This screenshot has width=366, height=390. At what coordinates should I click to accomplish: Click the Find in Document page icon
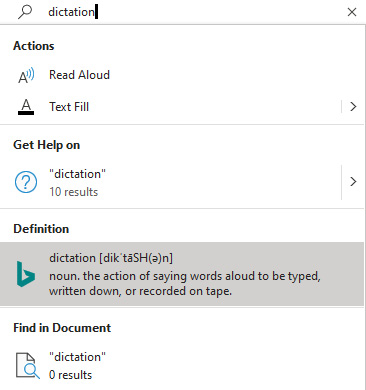(x=28, y=366)
